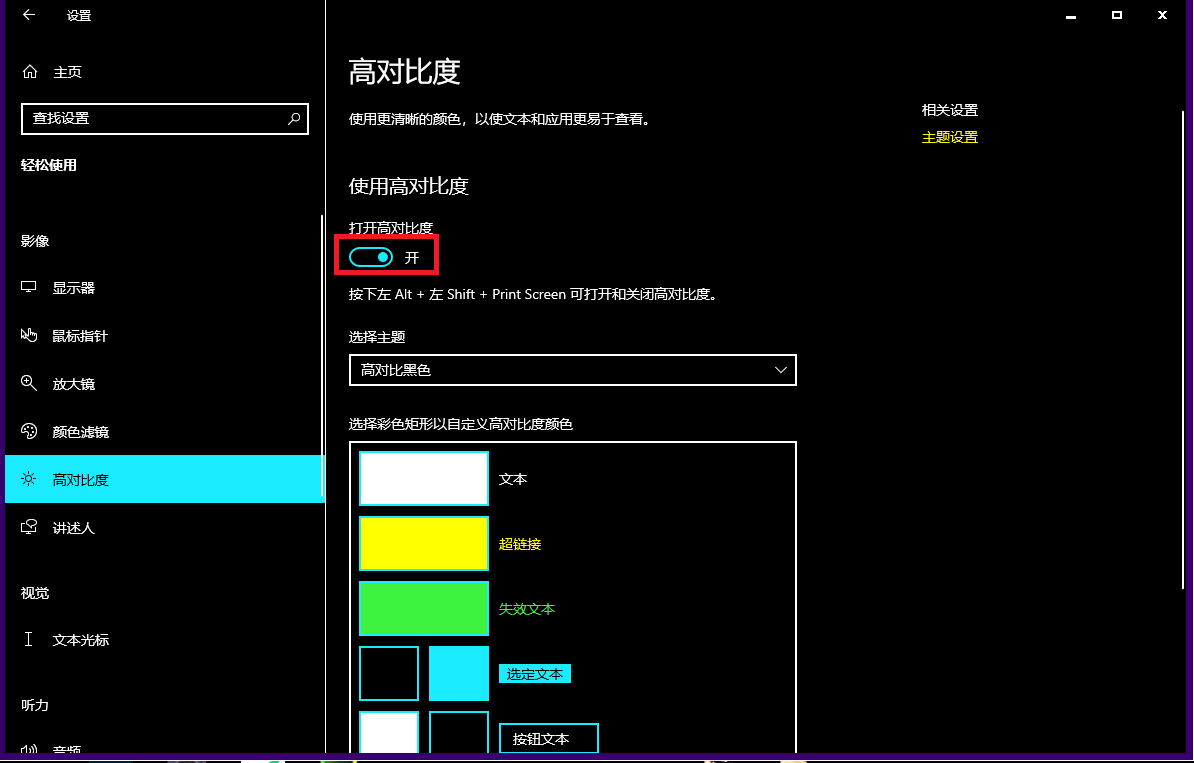
Task: Open 显示器 settings in sidebar
Action: click(73, 287)
